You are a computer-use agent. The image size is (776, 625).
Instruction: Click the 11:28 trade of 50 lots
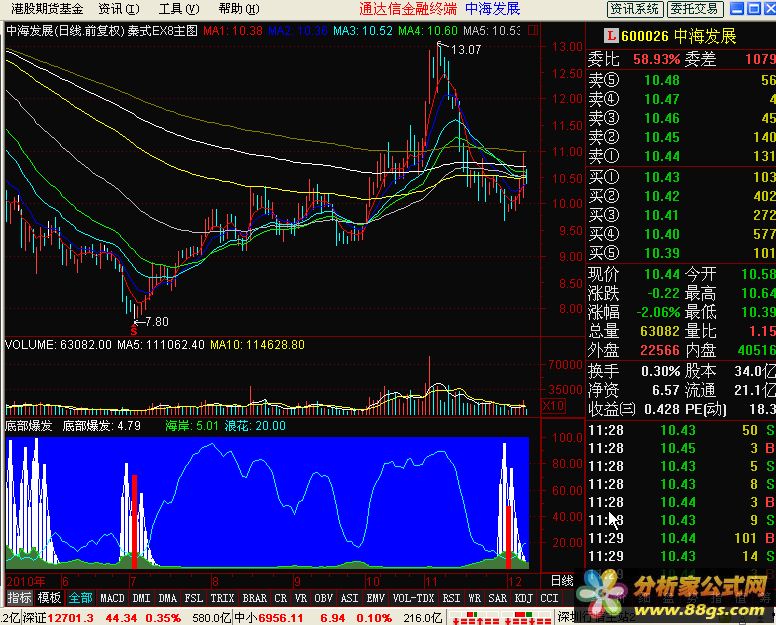point(681,430)
